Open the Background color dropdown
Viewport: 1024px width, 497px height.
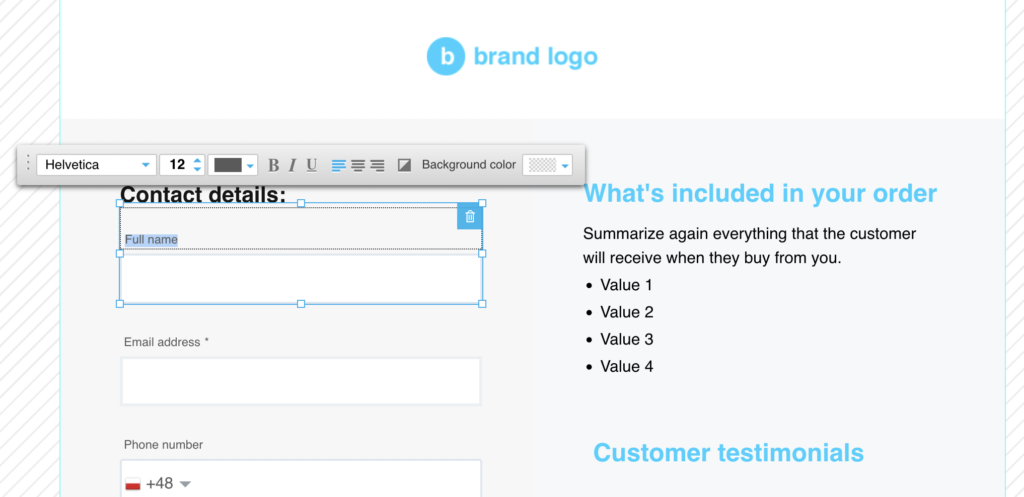point(547,165)
